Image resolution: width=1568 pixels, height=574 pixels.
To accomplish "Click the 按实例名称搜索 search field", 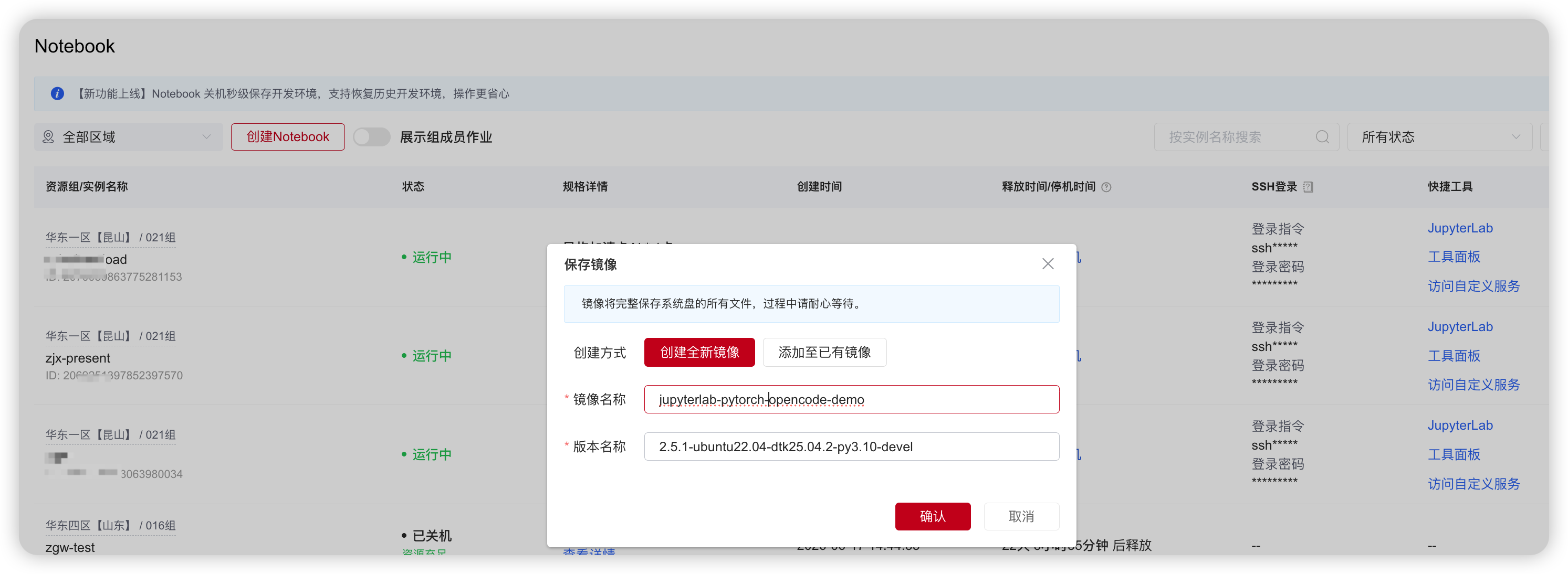I will point(1246,137).
